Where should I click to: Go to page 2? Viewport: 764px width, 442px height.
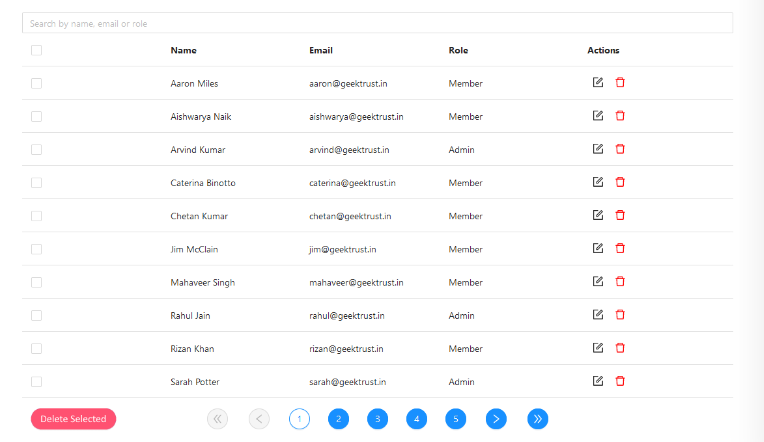tap(338, 419)
